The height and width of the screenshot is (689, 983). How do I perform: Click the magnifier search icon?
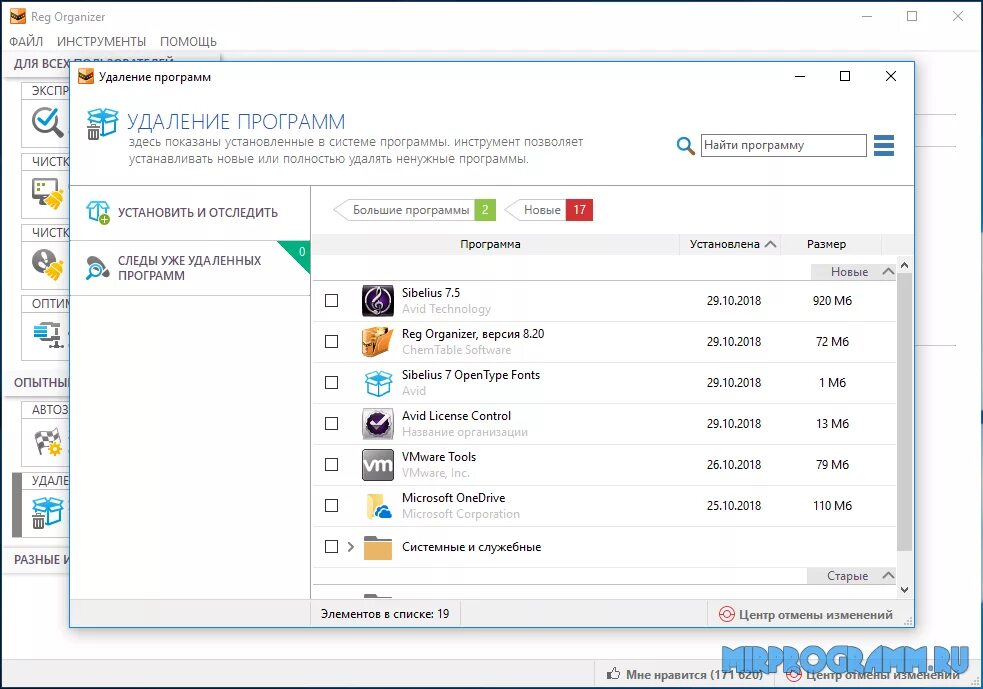tap(685, 145)
